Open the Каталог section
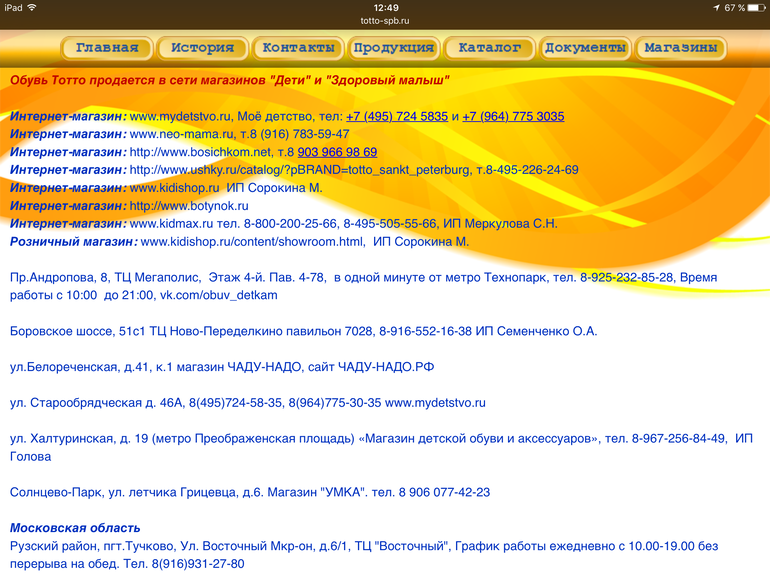 (489, 48)
